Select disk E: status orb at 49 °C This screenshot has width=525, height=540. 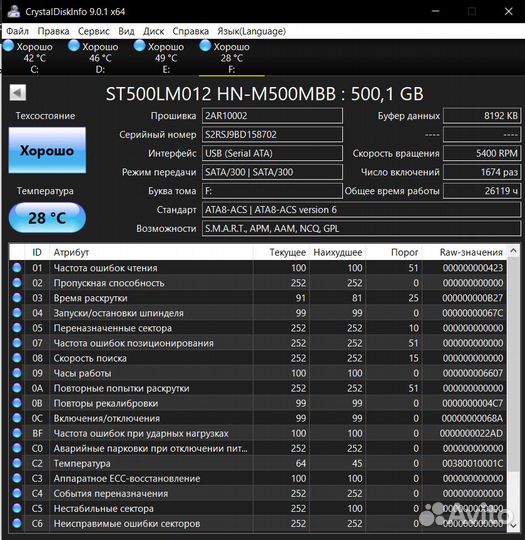[140, 45]
